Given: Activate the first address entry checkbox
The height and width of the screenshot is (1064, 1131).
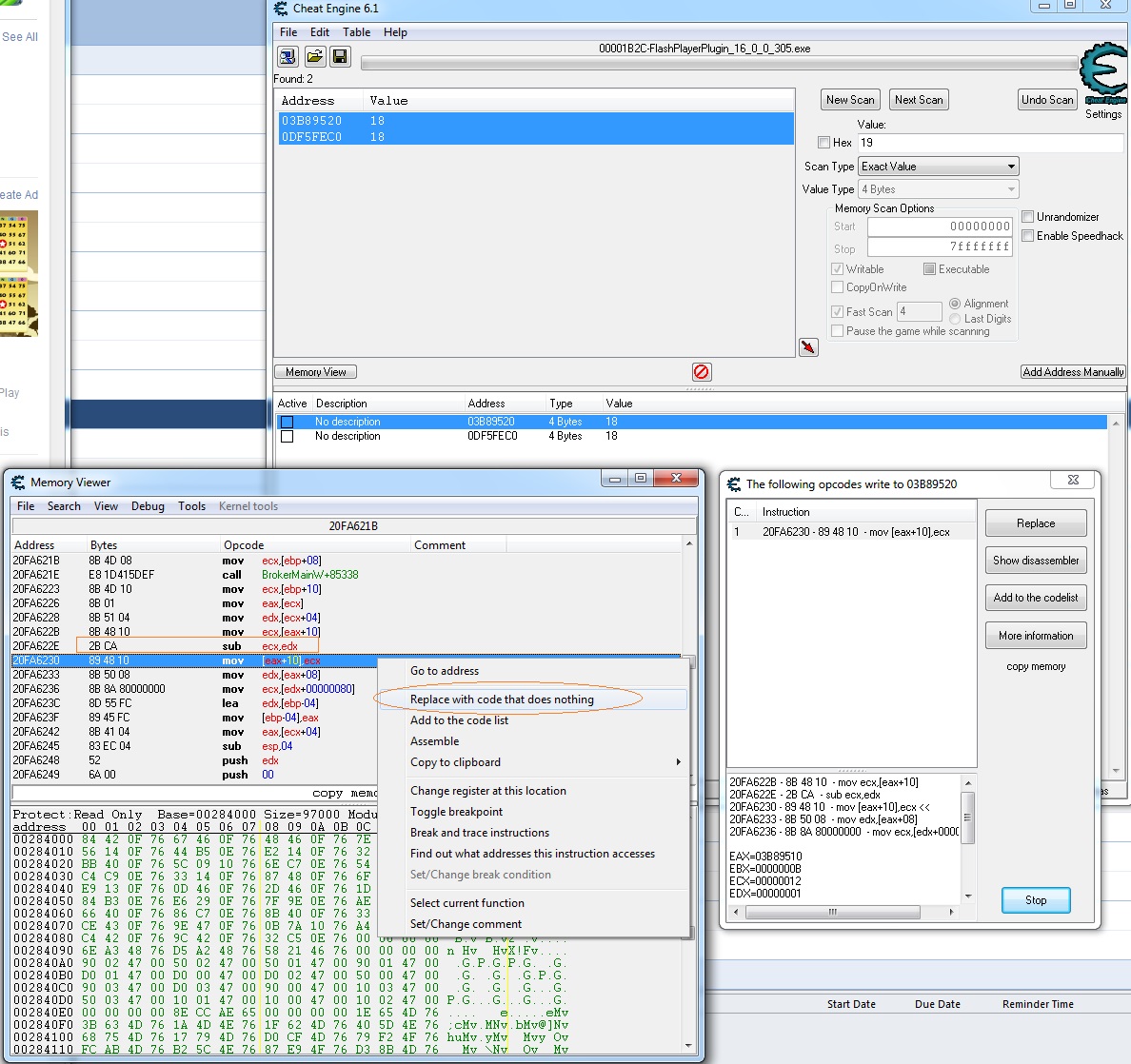Looking at the screenshot, I should pyautogui.click(x=287, y=422).
